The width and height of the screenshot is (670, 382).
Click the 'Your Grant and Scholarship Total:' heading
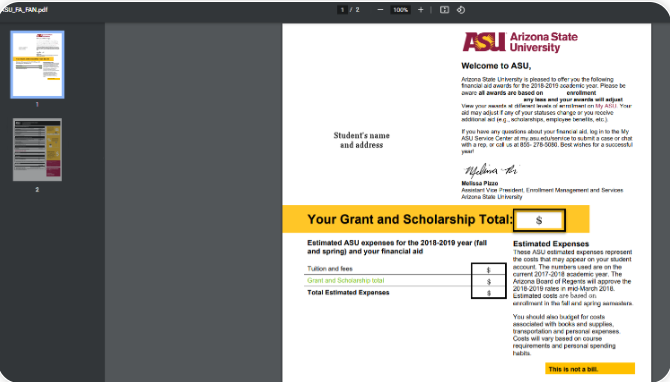[409, 219]
